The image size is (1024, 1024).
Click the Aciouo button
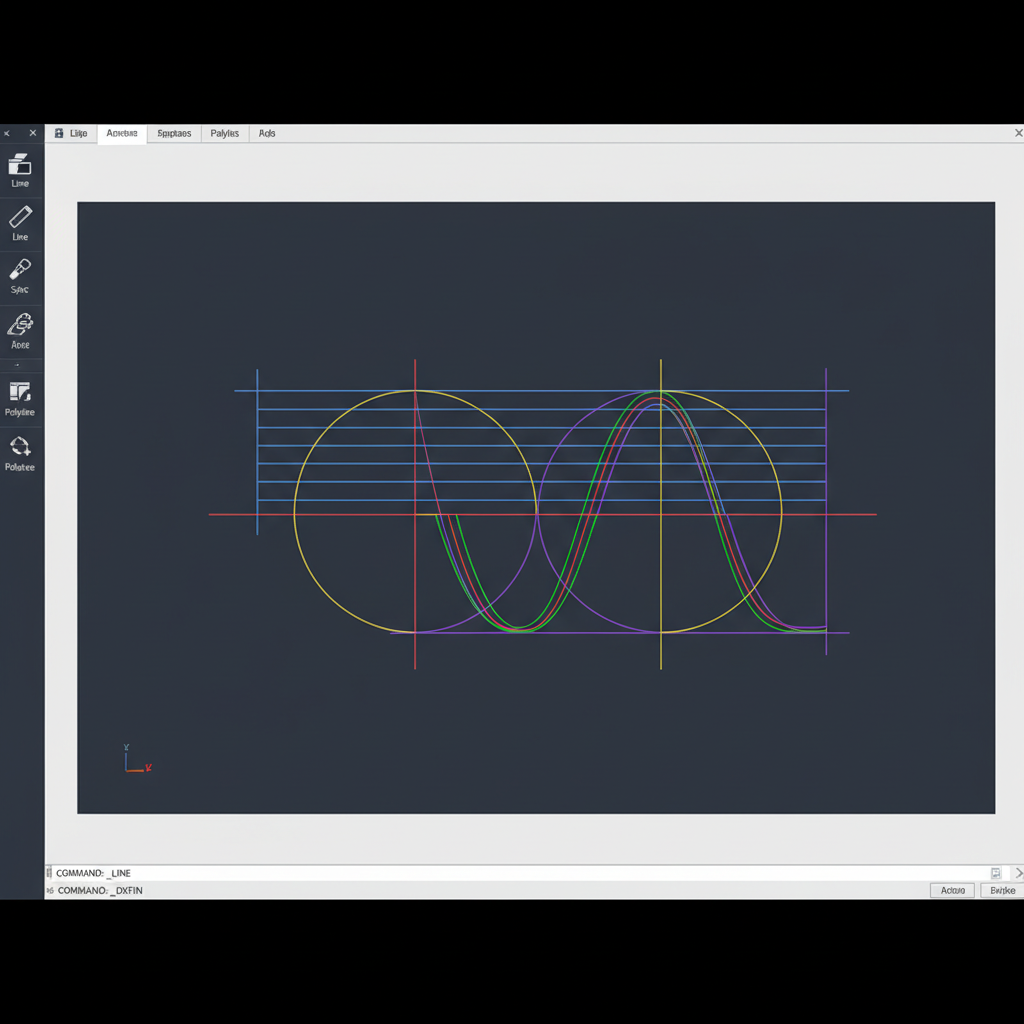[952, 891]
